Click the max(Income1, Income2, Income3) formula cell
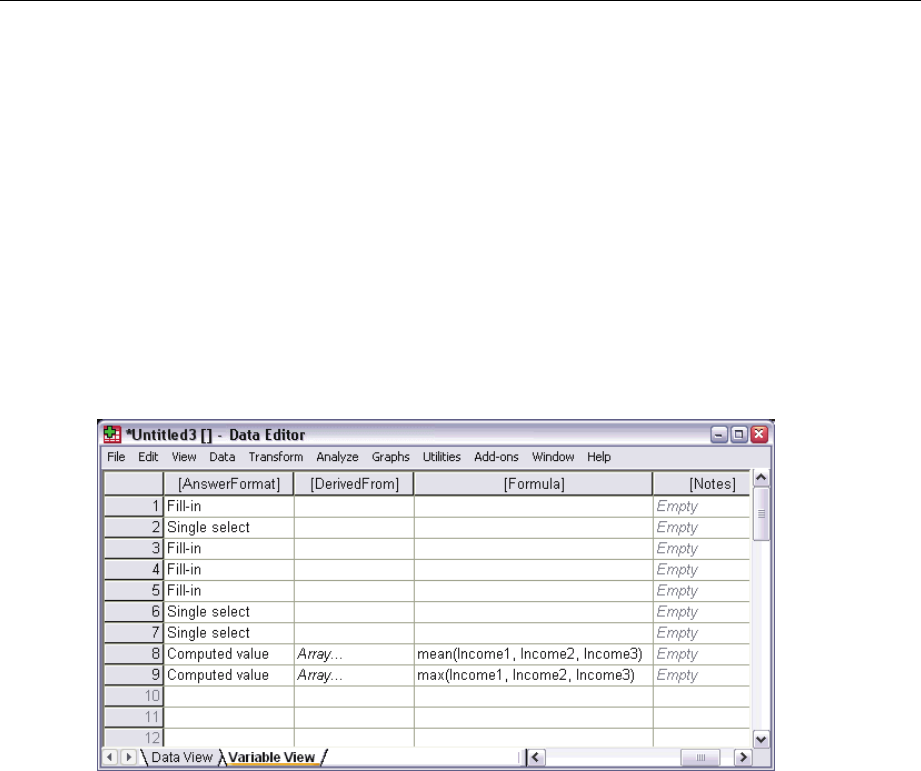Screen dimensions: 921x771 533,675
